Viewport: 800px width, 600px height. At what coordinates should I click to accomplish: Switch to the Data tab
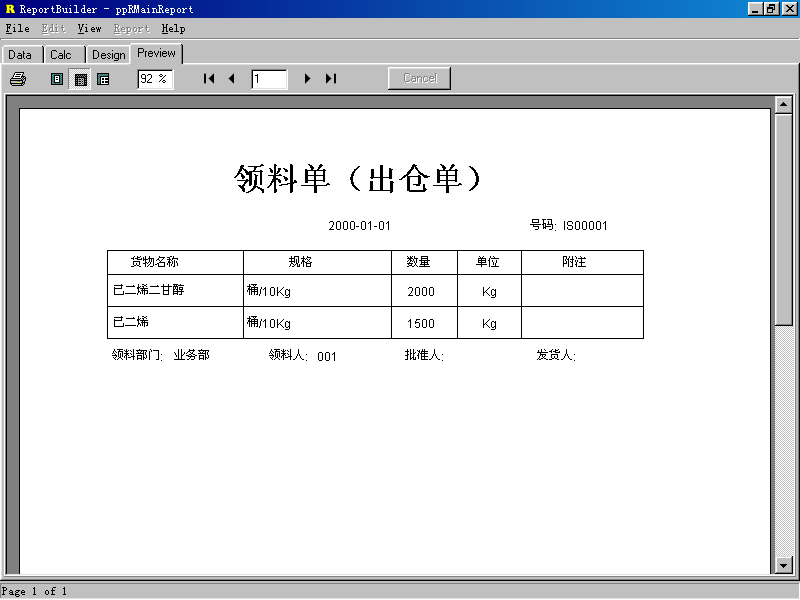click(20, 55)
